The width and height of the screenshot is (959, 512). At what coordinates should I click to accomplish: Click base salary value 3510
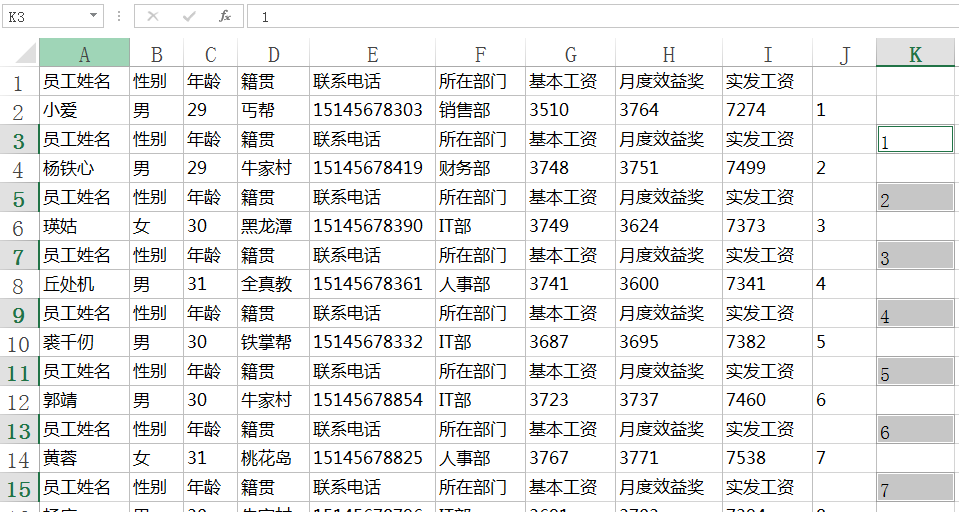point(571,110)
